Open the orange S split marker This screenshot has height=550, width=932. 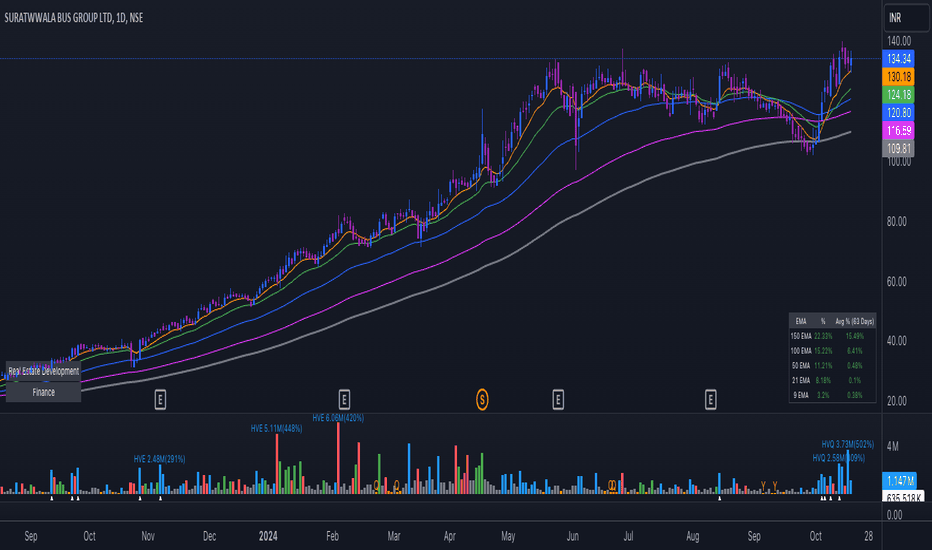pyautogui.click(x=482, y=400)
